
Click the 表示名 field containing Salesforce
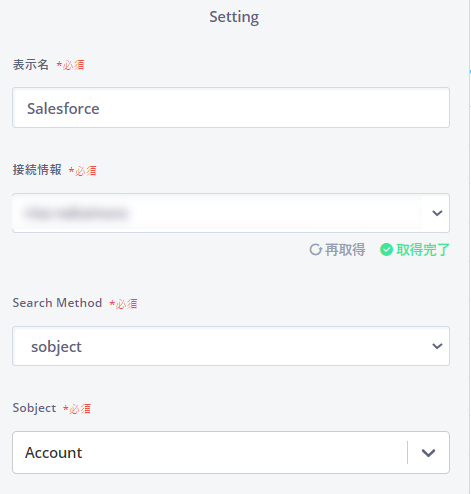[231, 108]
